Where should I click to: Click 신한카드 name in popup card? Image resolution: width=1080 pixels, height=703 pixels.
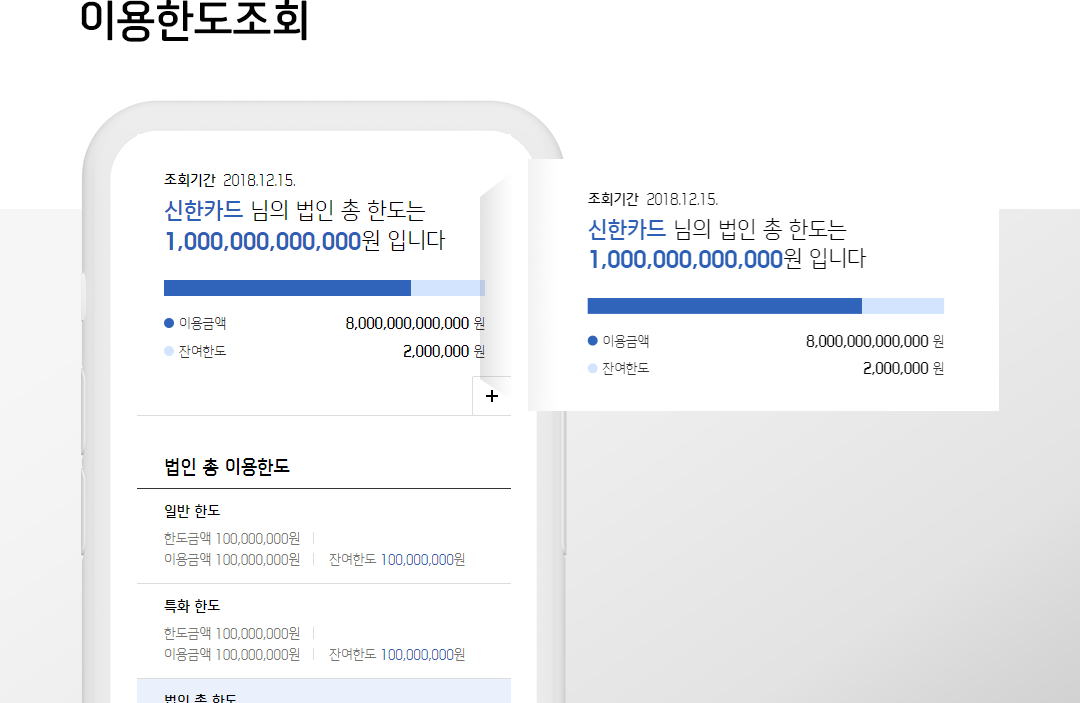coord(627,229)
